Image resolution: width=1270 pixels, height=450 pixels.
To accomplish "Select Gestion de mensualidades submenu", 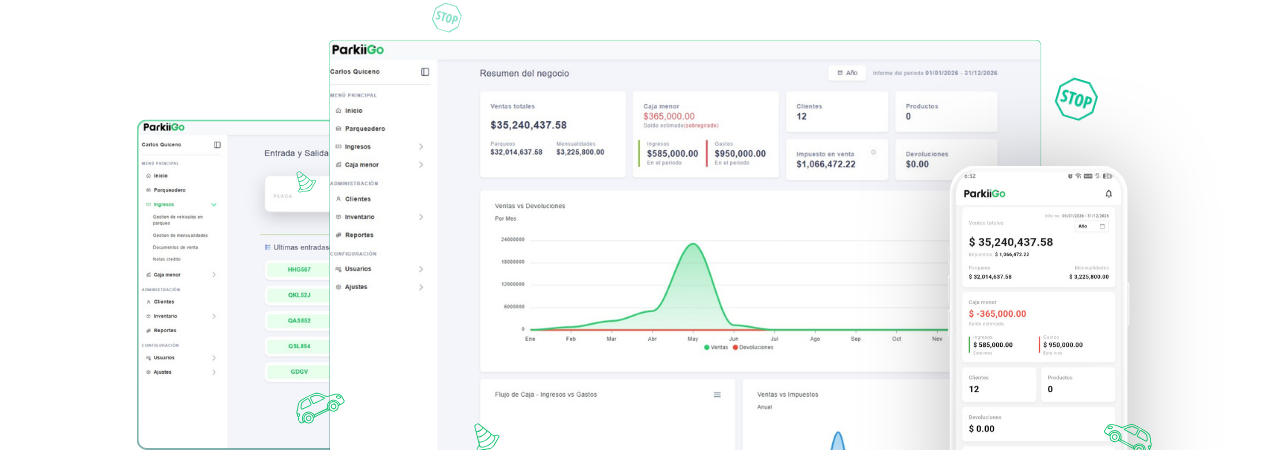I will (x=180, y=235).
